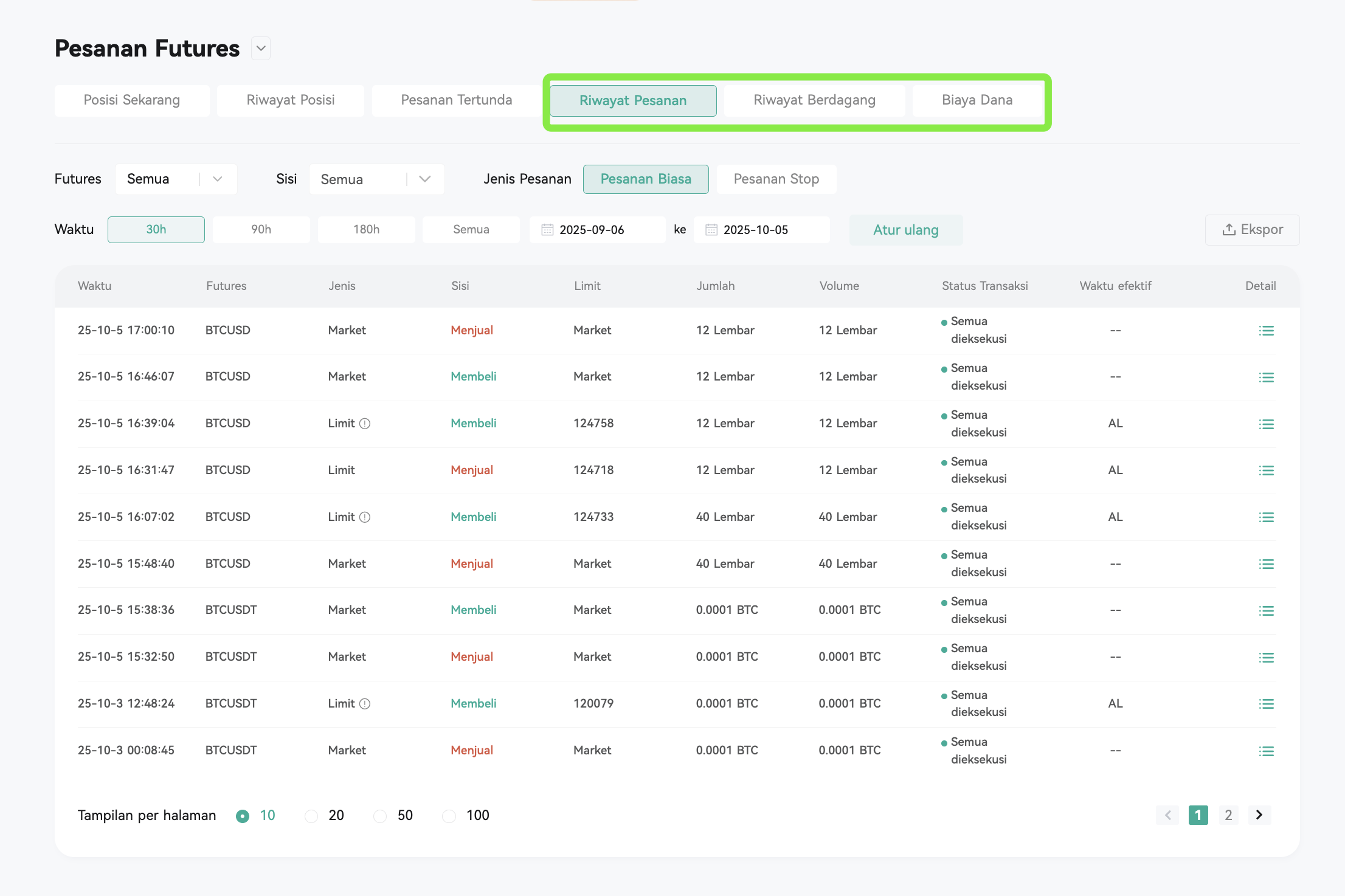Open detail icon for 16:39:04 order
Screen dimensions: 1345x896
[x=1266, y=424]
